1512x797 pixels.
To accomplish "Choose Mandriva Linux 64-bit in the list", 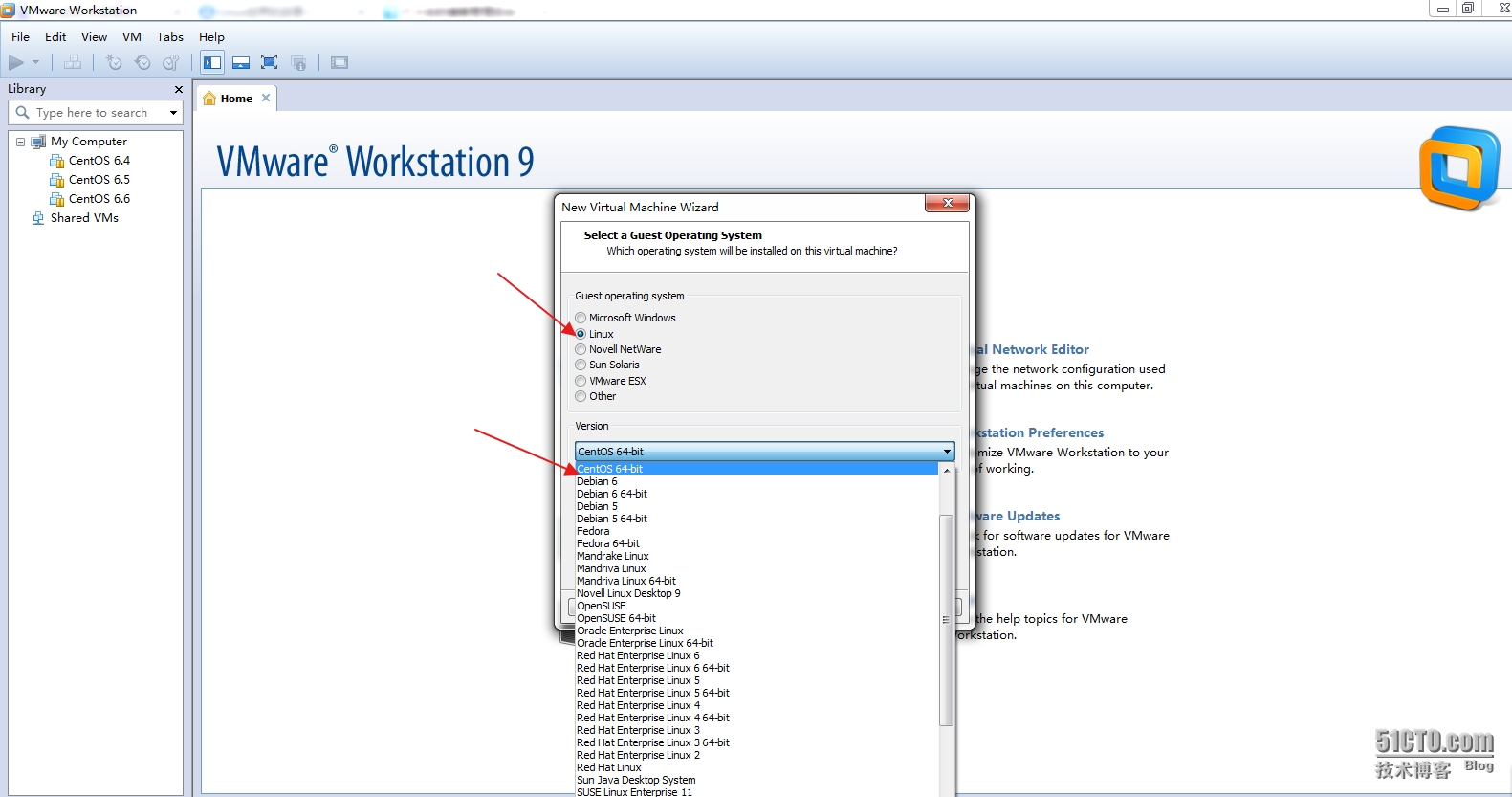I will (756, 581).
